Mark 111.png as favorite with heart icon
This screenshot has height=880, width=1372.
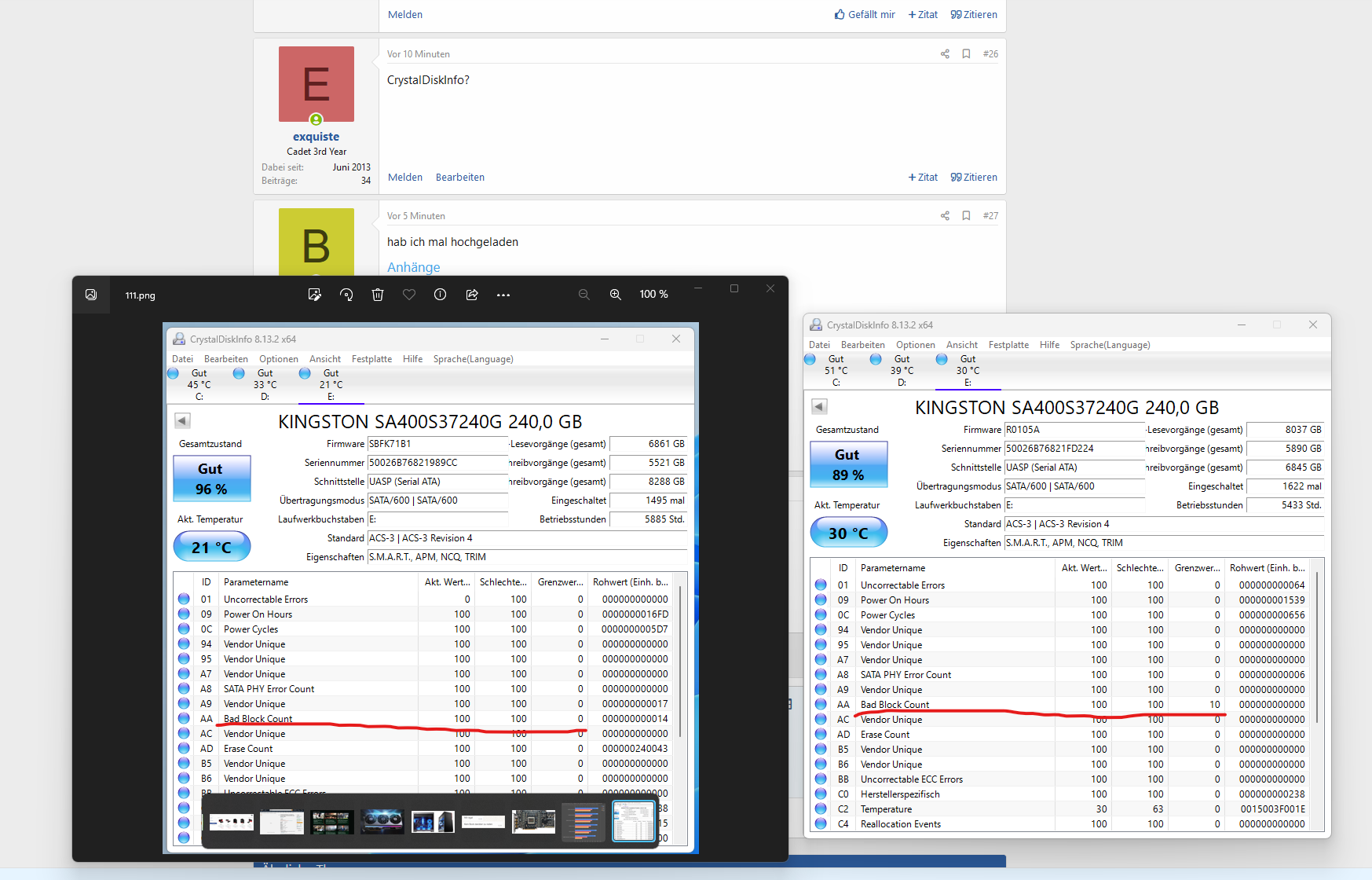click(409, 295)
